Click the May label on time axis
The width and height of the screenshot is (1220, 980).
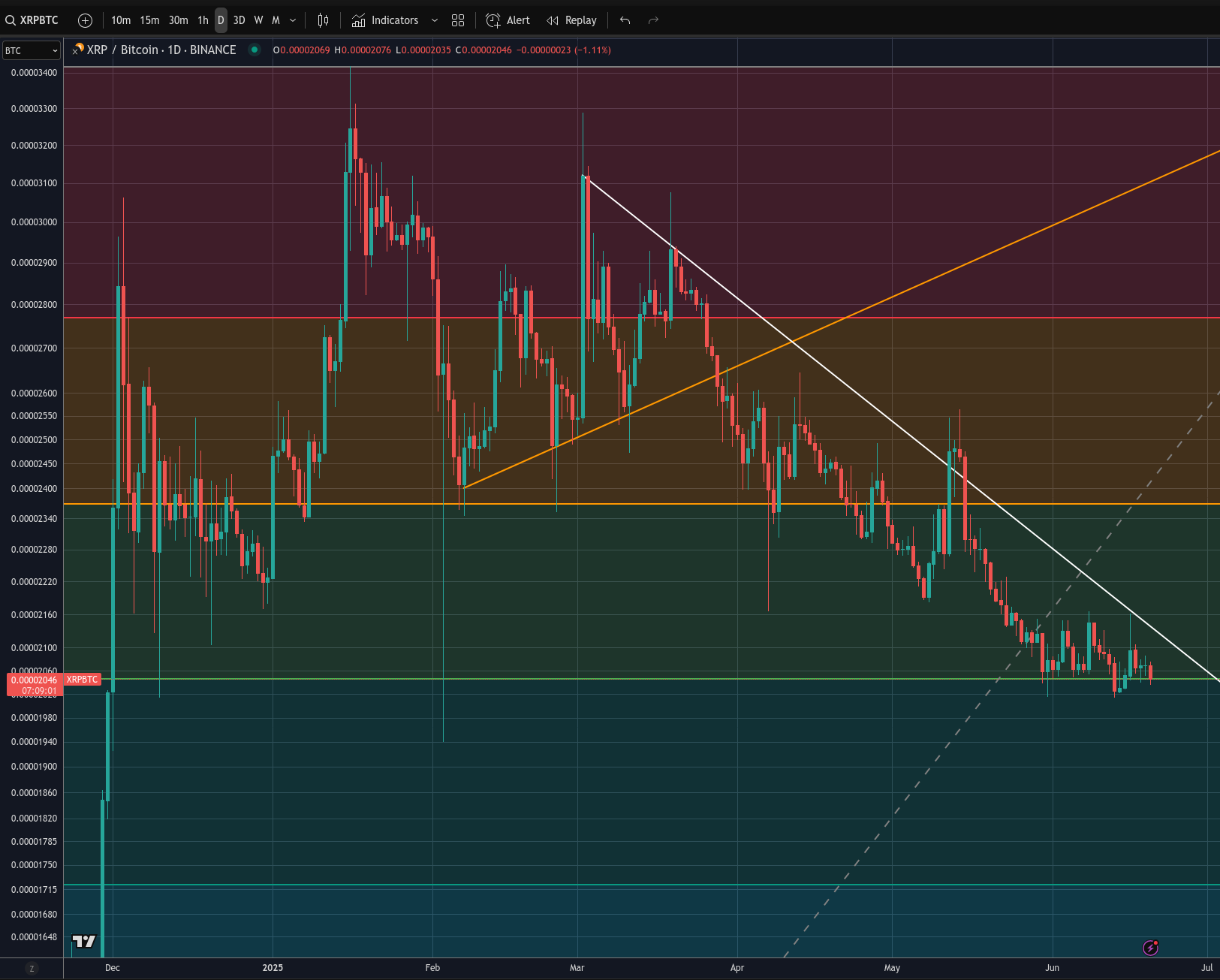[x=892, y=968]
